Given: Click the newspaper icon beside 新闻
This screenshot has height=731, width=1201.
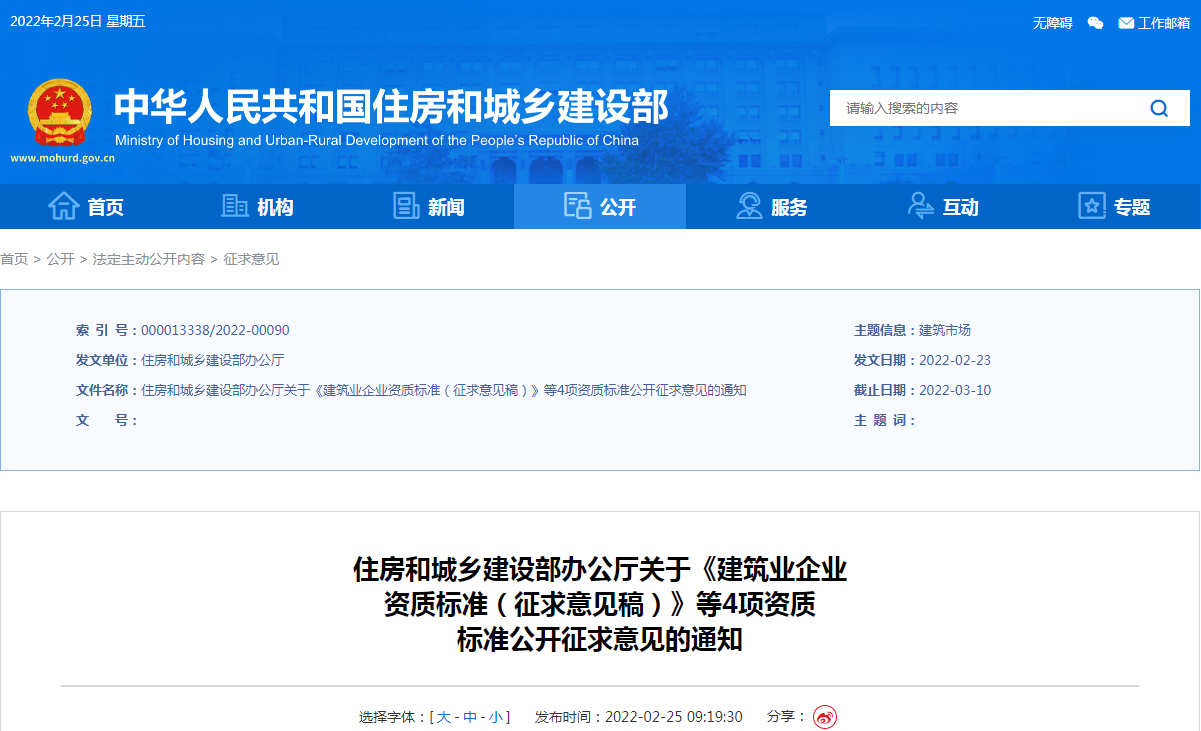Looking at the screenshot, I should click(406, 206).
